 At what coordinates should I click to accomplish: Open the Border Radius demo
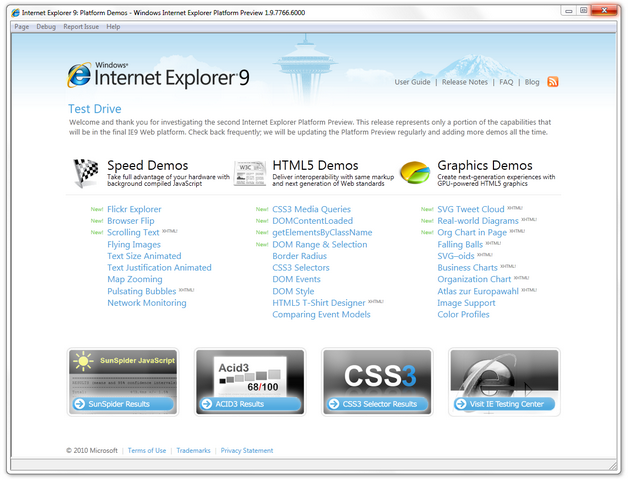coord(299,256)
